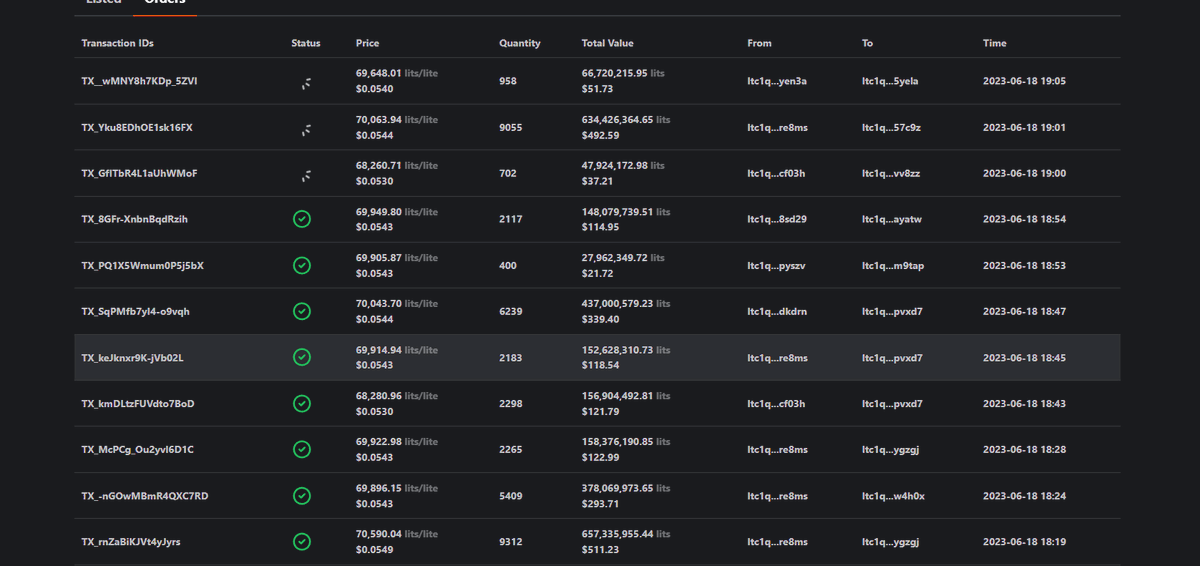Click recipient address ltc1q...m9tap

(x=893, y=265)
